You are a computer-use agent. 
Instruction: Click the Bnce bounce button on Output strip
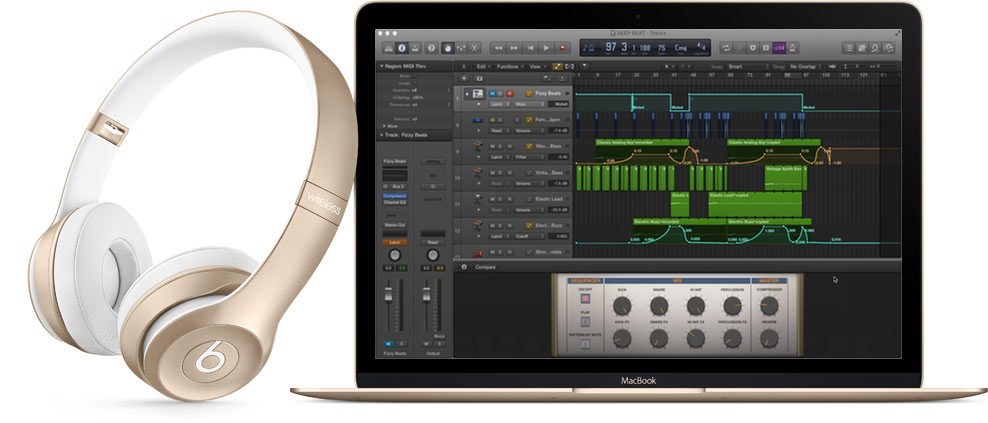click(x=440, y=337)
